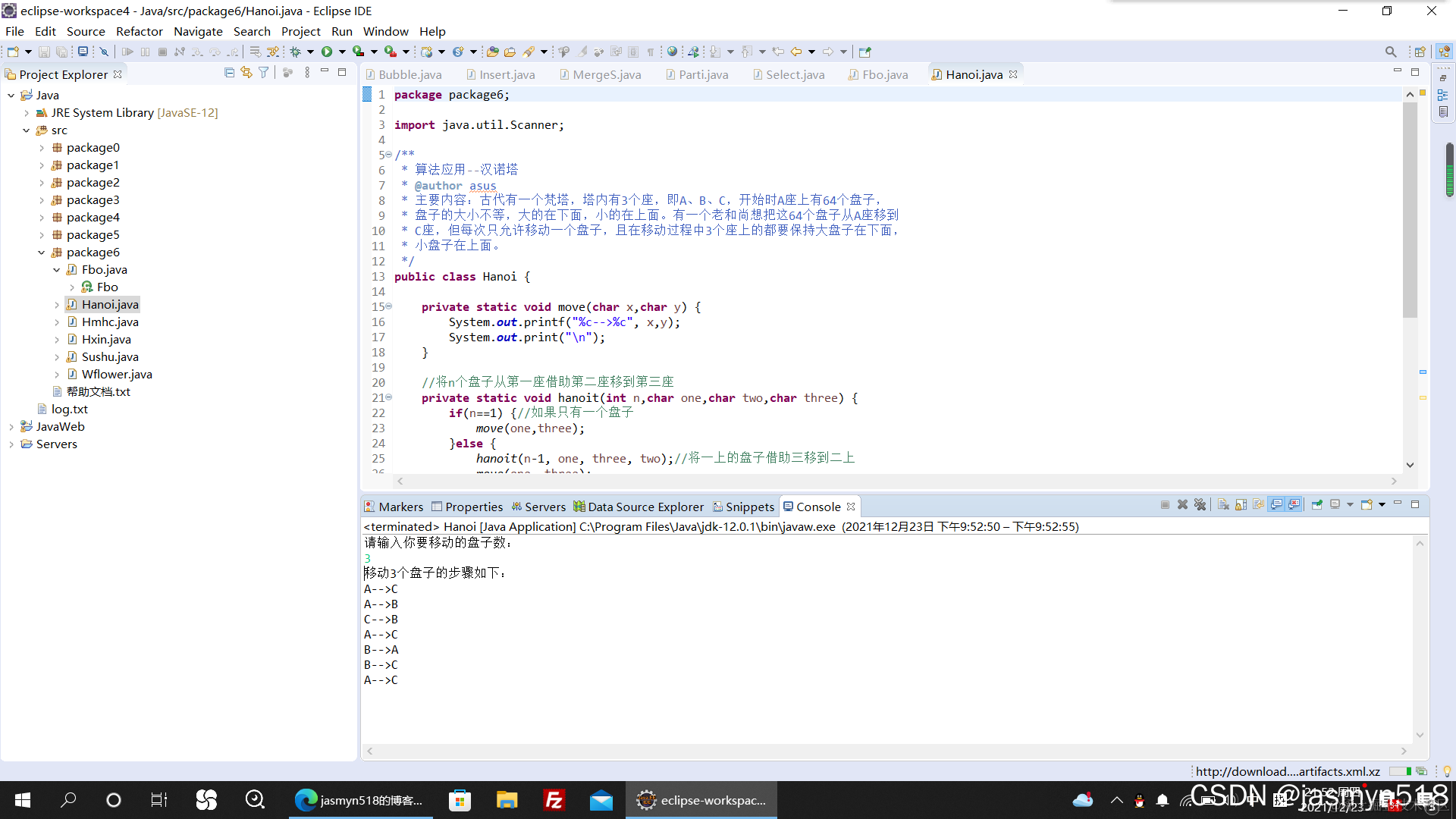Click the New file toolbar icon
Viewport: 1456px width, 819px height.
(13, 52)
